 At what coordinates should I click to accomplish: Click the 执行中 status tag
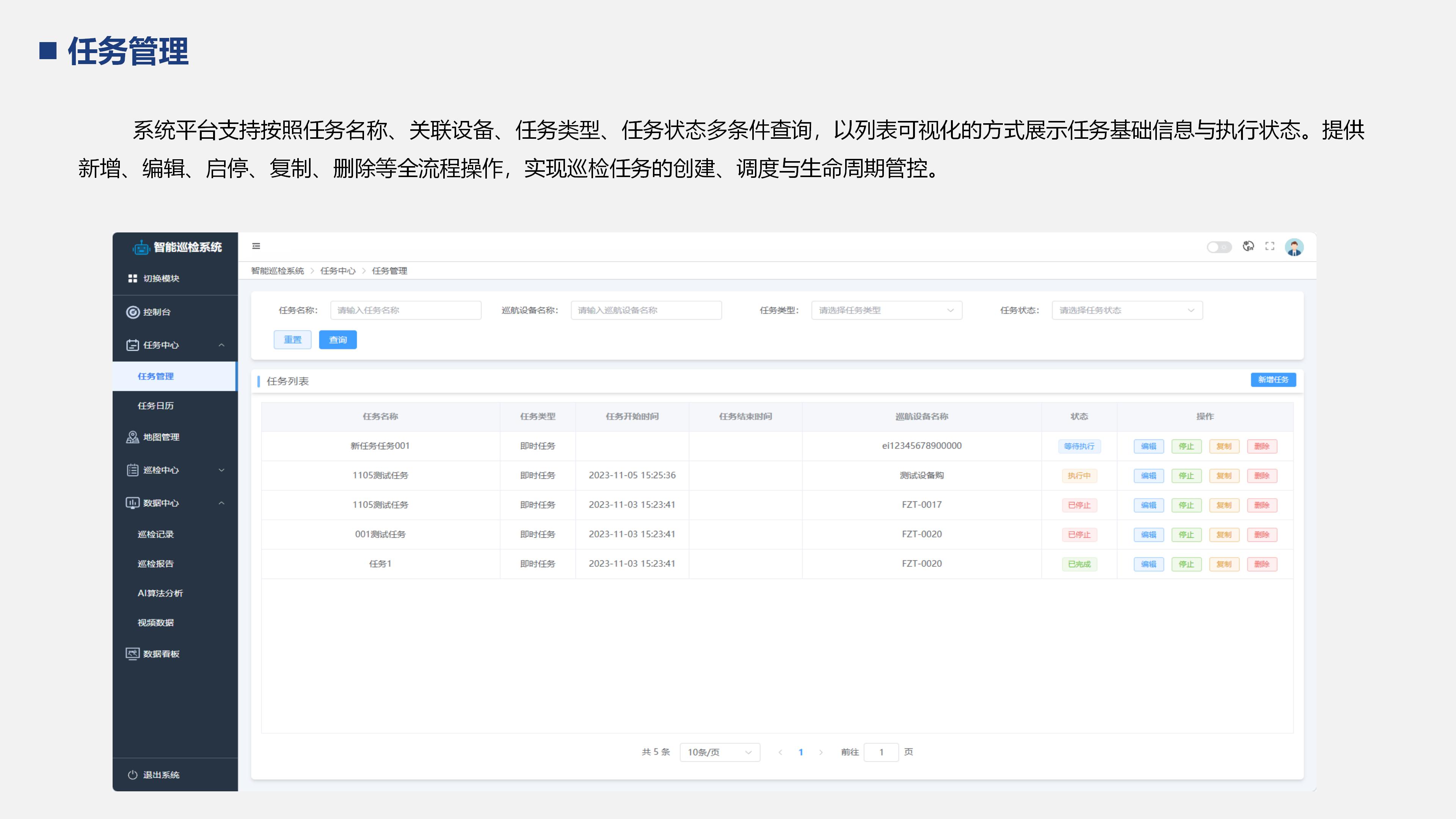(x=1079, y=476)
